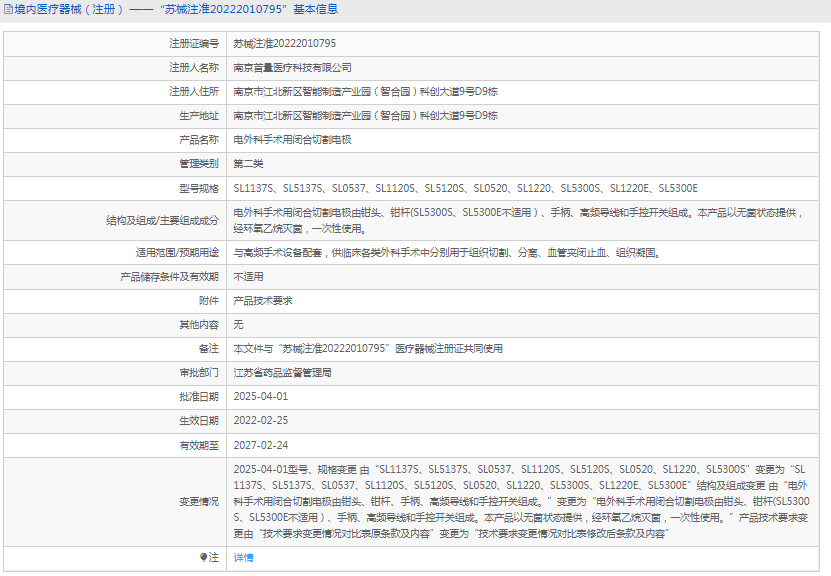Click the 生产地址 address value
831x576 pixels.
[366, 116]
